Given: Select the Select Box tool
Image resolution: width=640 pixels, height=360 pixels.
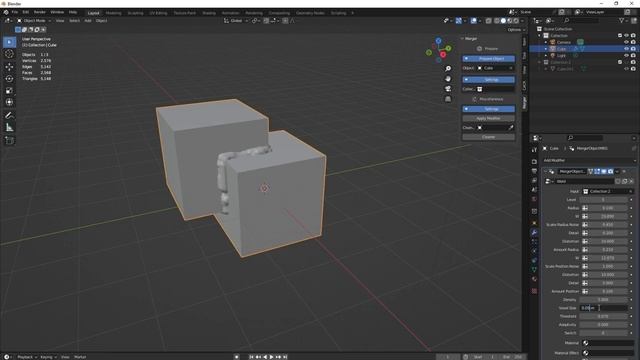Looking at the screenshot, I should pos(9,42).
